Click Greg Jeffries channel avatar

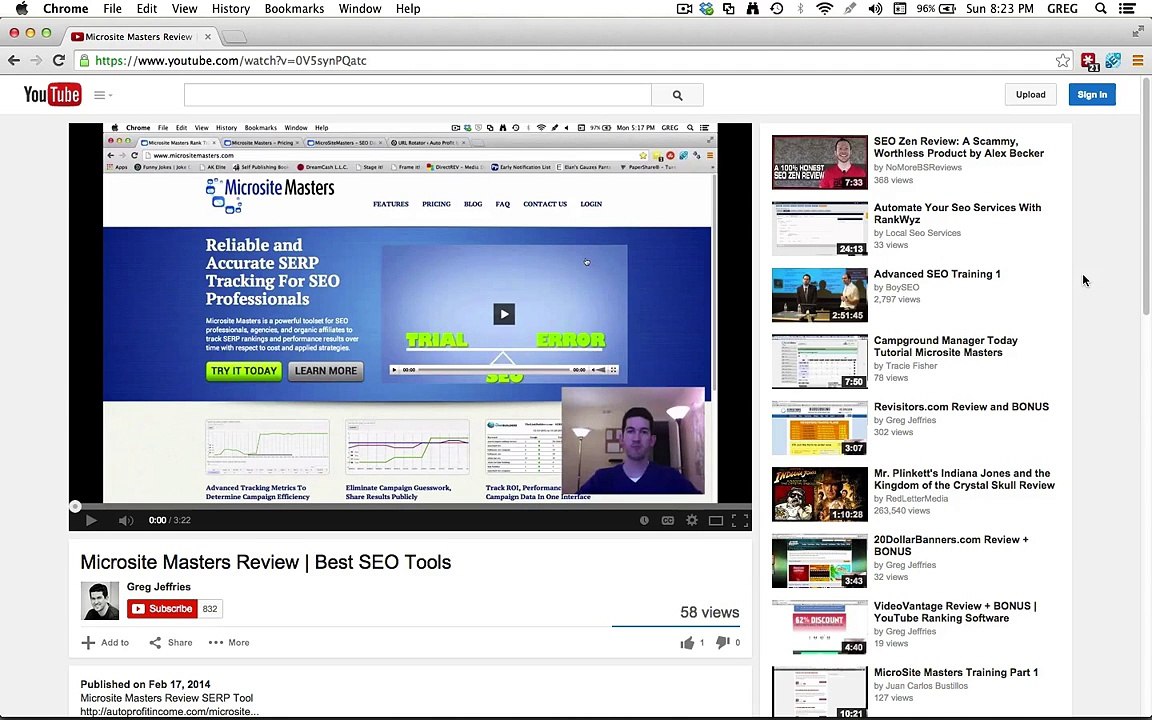click(99, 600)
